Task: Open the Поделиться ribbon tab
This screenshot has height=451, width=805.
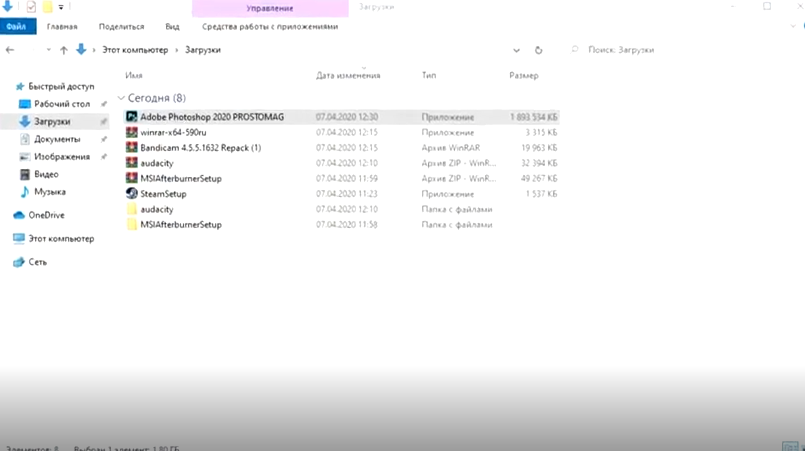Action: click(x=122, y=27)
